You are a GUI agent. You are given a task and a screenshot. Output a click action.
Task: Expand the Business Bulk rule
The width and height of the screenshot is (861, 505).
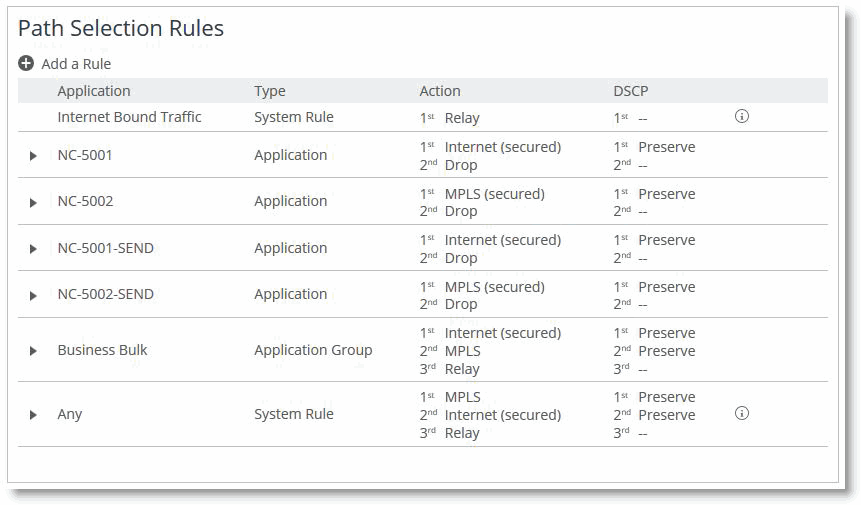tap(33, 351)
